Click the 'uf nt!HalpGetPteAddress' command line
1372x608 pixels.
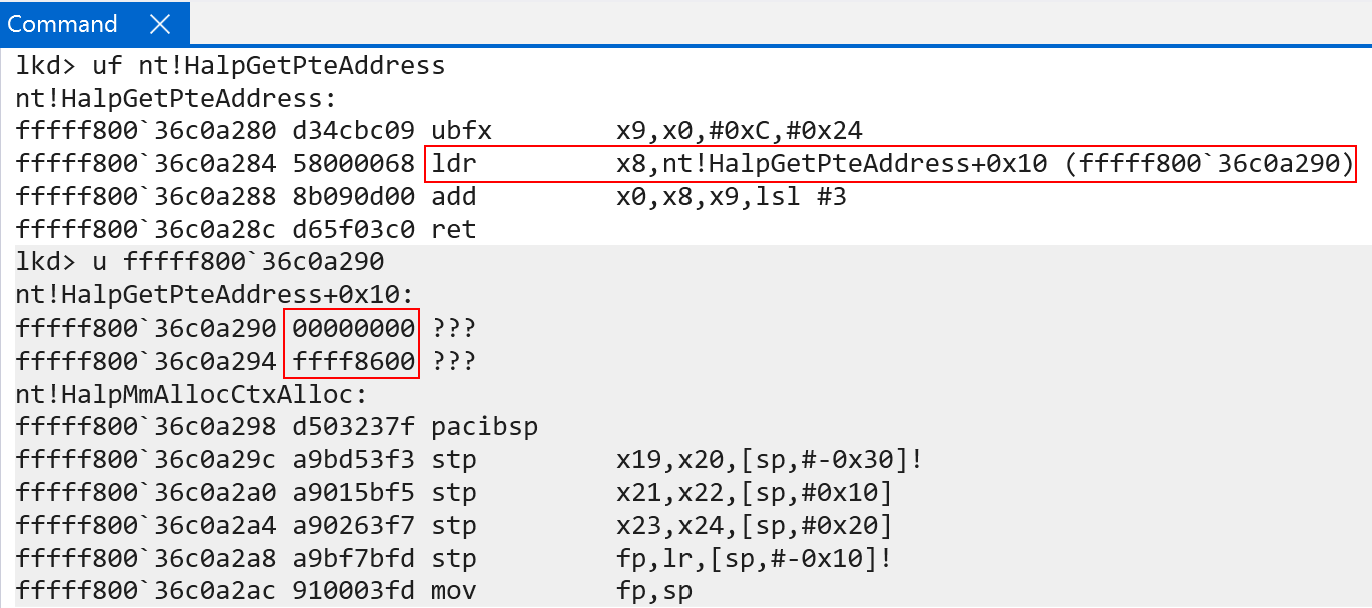[230, 67]
